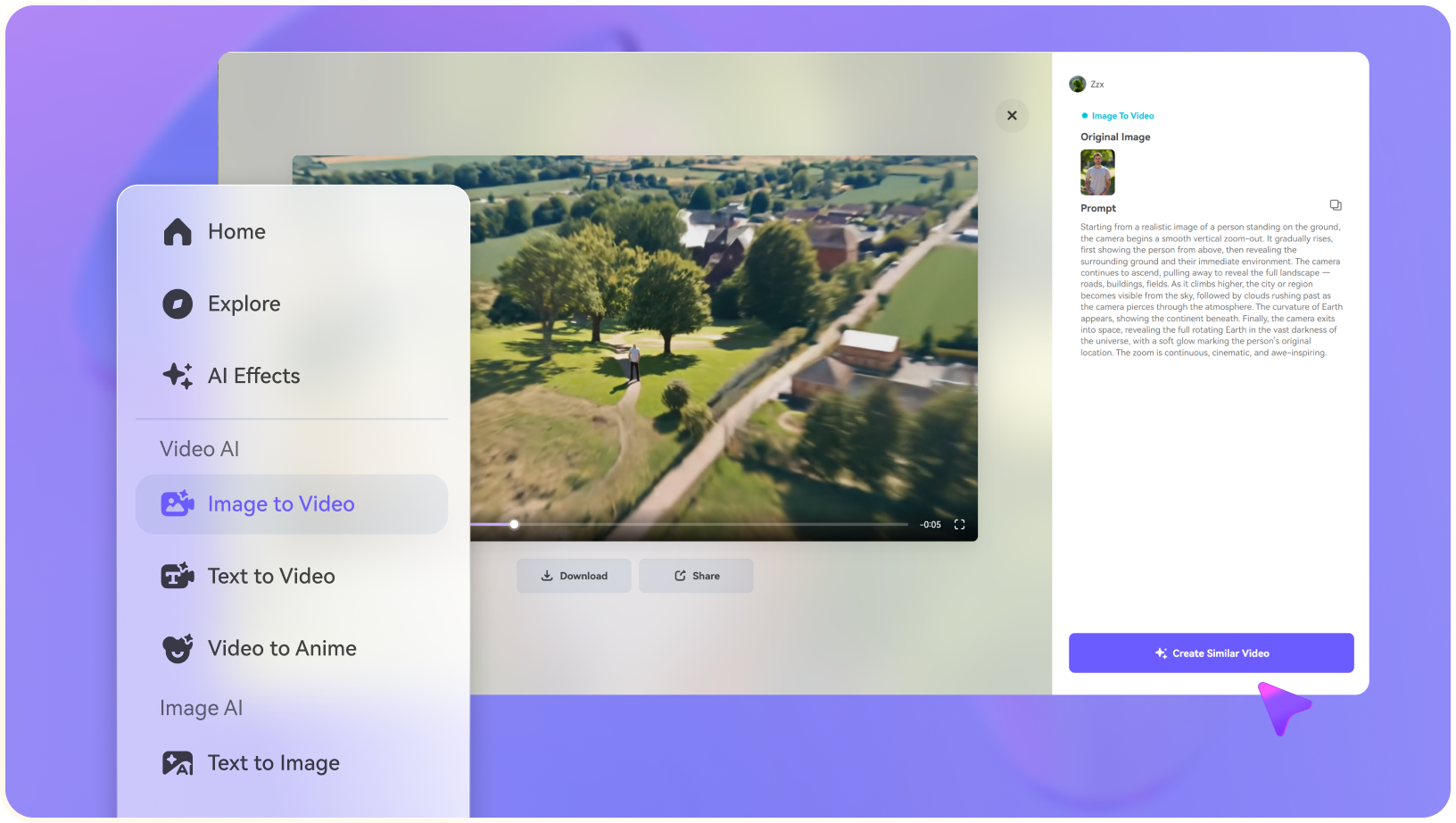Click the Home house icon
Screen dimensions: 1456x823
coord(178,232)
